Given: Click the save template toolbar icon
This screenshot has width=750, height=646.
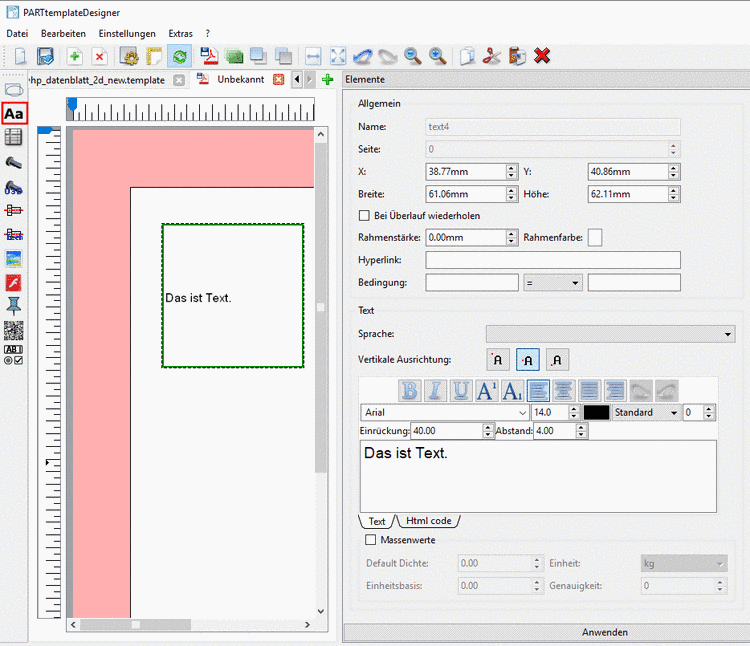Looking at the screenshot, I should (x=45, y=56).
